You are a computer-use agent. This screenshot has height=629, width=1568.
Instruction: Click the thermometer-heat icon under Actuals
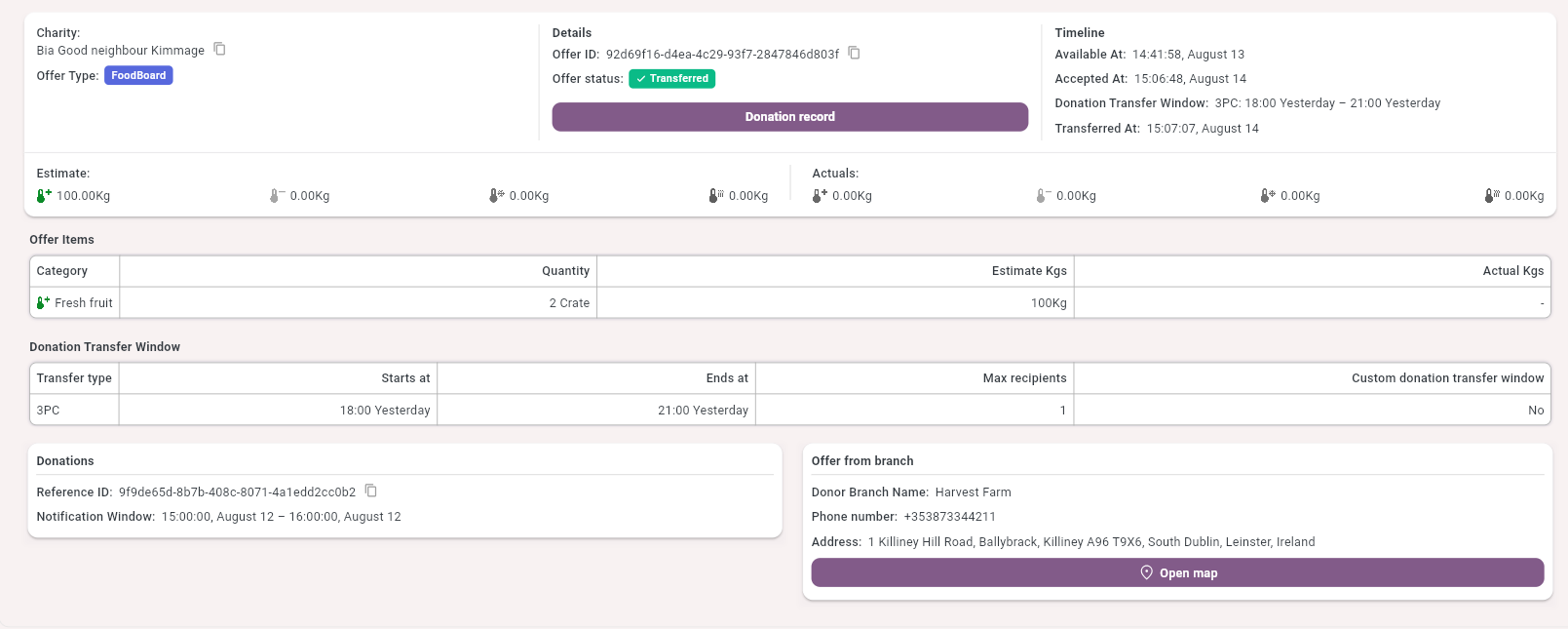click(1491, 196)
